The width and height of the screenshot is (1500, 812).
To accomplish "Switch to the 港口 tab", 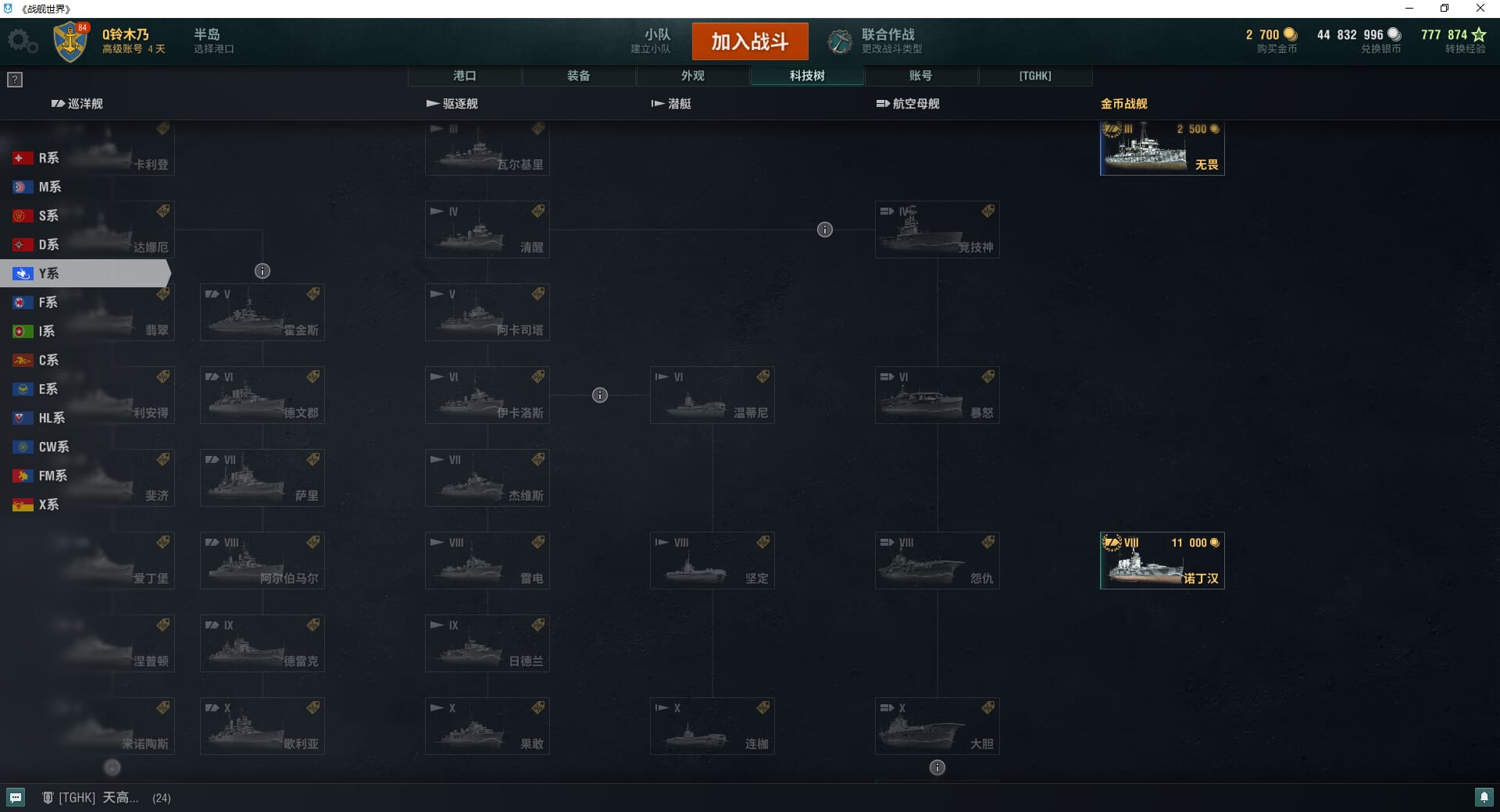I will pos(465,76).
